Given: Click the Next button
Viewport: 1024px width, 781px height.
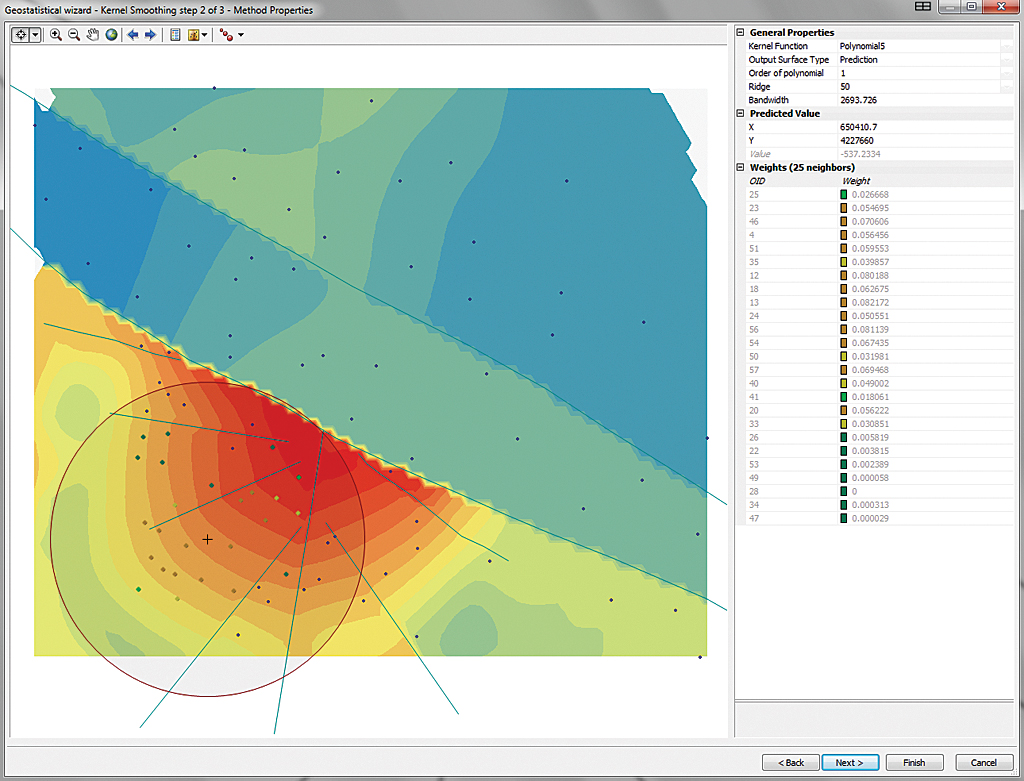Looking at the screenshot, I should [849, 762].
